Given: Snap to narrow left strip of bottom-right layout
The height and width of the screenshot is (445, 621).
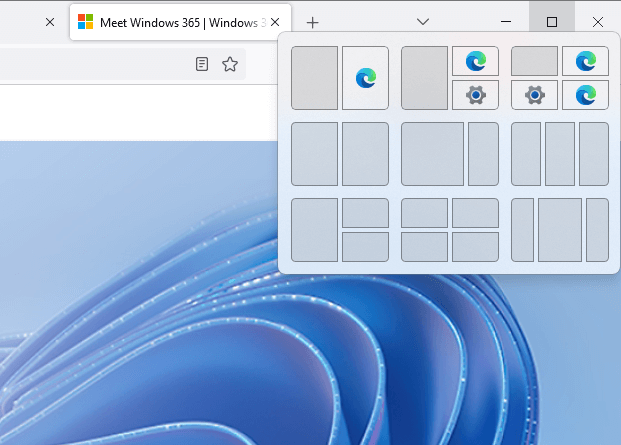Looking at the screenshot, I should pos(523,230).
